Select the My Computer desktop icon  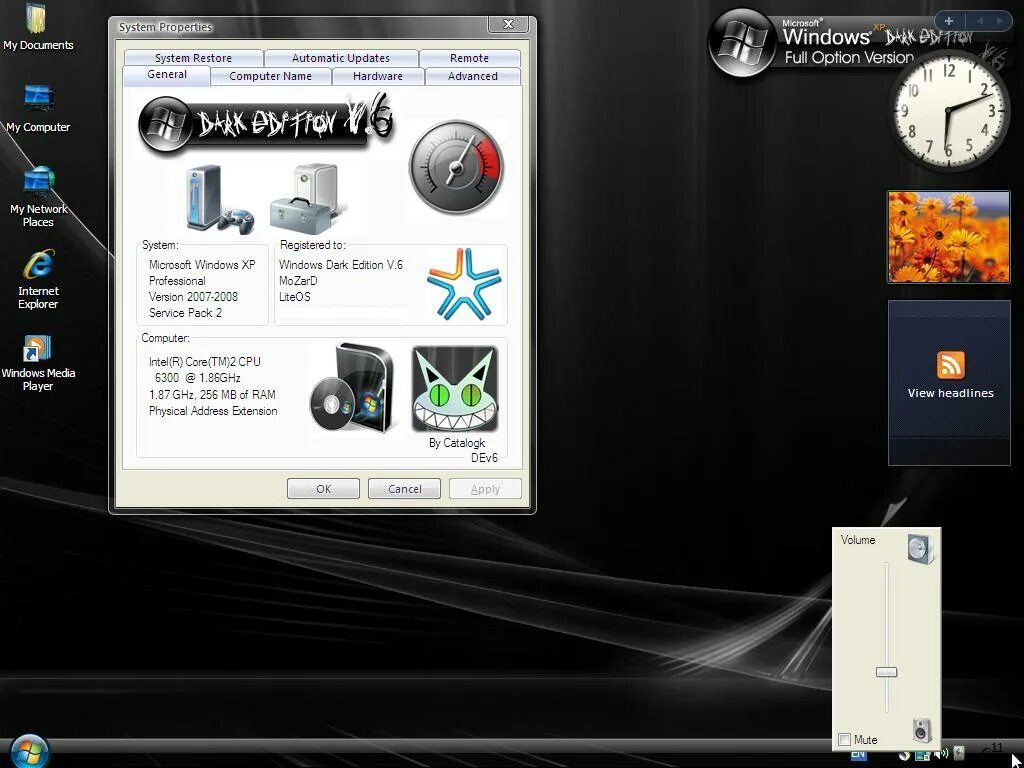tap(38, 108)
